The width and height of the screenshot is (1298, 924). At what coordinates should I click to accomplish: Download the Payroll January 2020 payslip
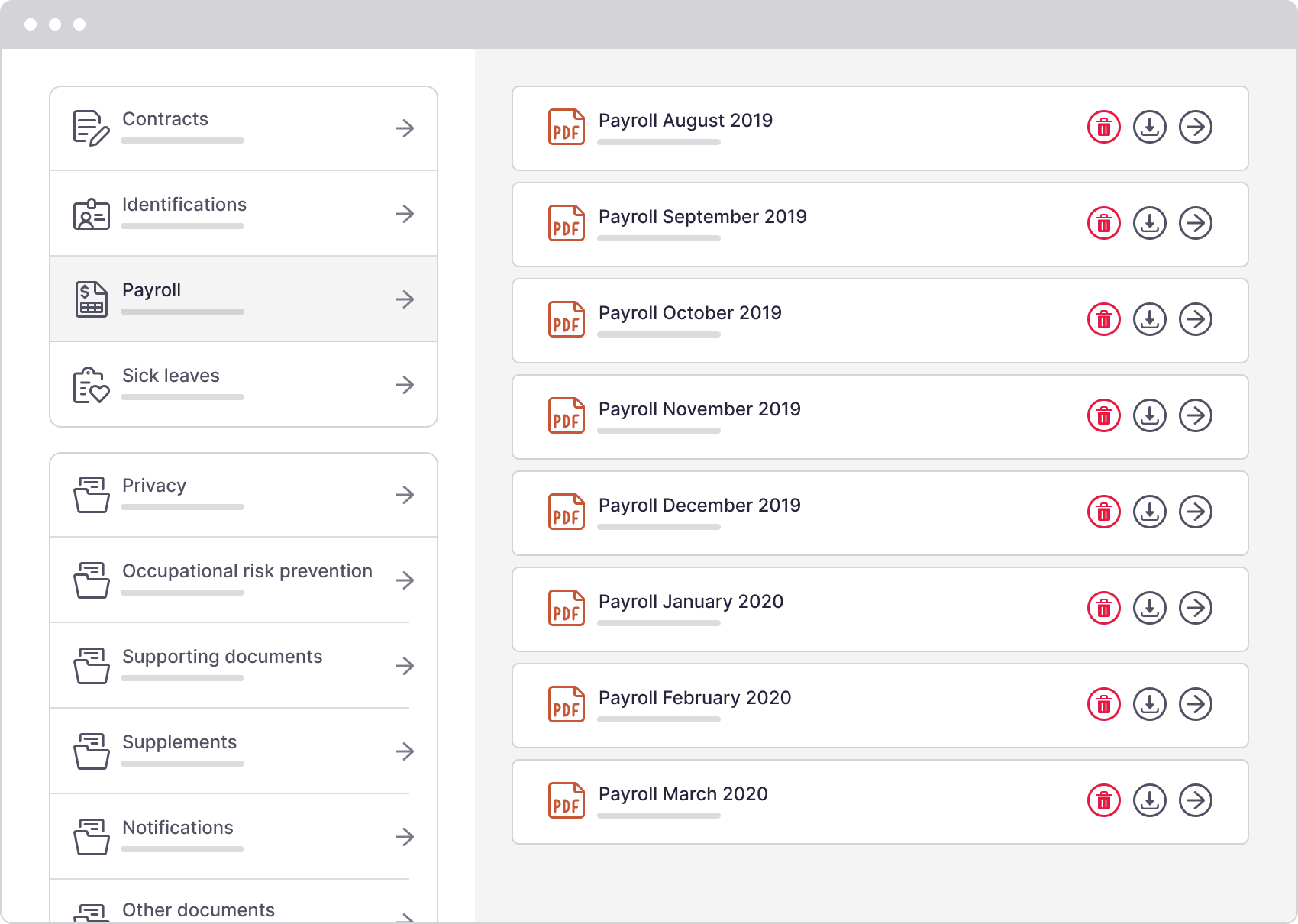[x=1150, y=609]
